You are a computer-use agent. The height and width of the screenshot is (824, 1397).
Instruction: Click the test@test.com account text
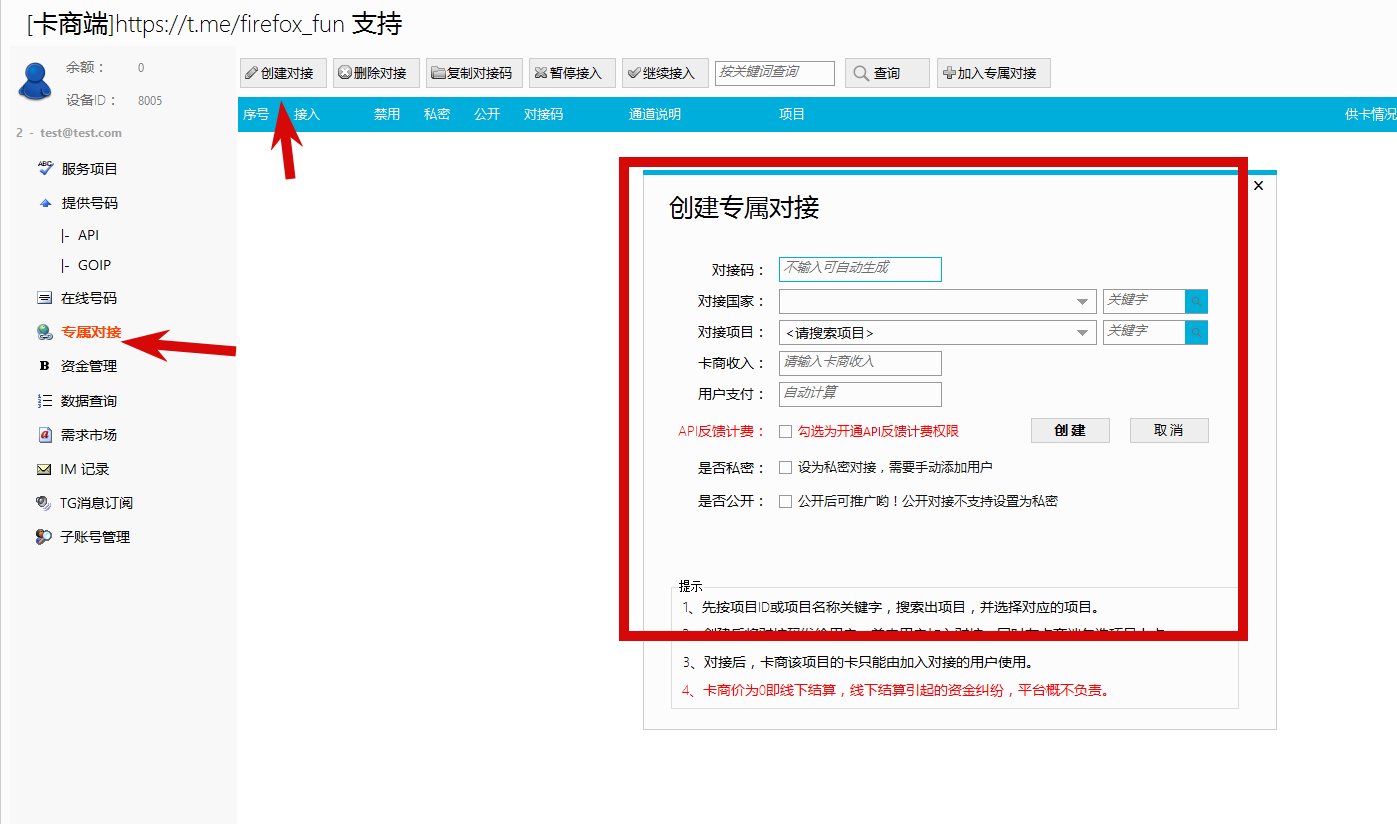click(81, 133)
